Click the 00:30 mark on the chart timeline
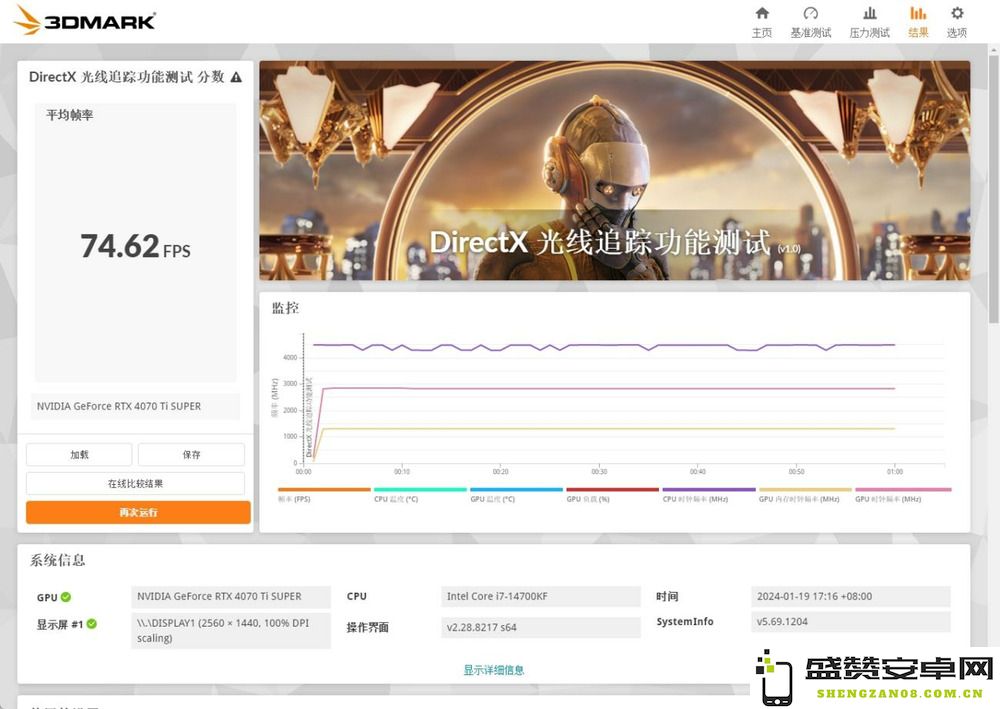This screenshot has width=1000, height=709. click(x=599, y=472)
